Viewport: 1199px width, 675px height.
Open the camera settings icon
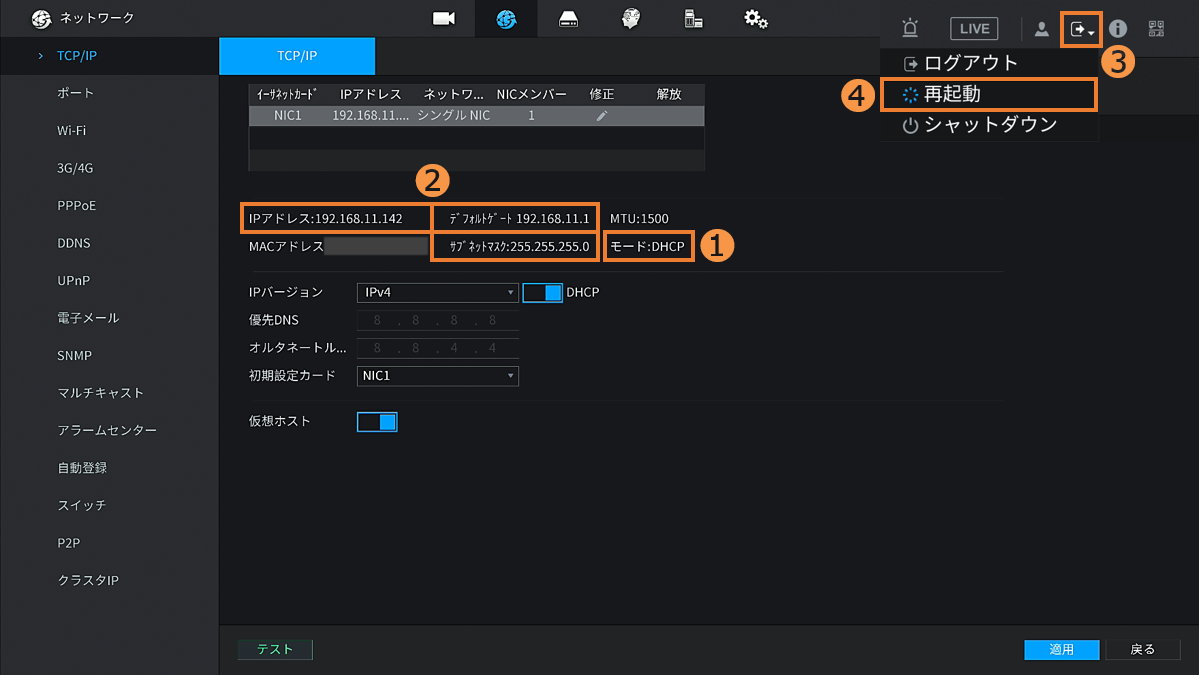coord(444,19)
